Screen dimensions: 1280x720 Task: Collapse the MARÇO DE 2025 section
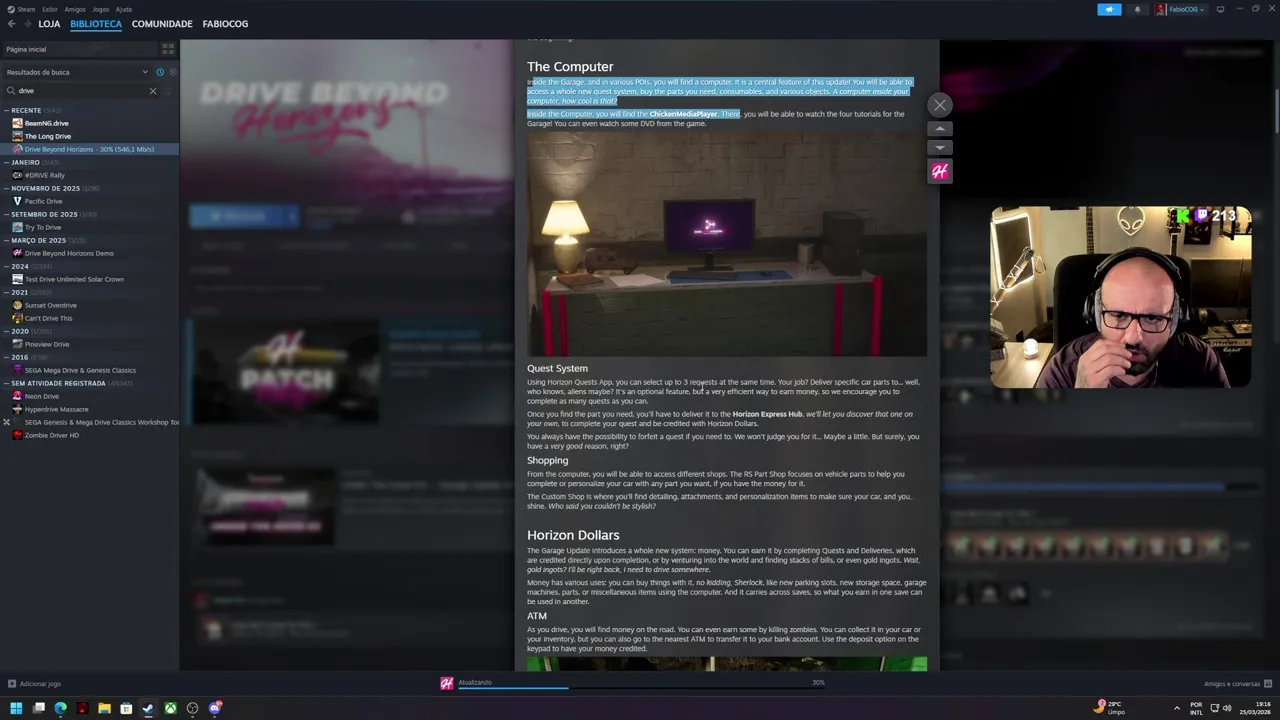8,240
